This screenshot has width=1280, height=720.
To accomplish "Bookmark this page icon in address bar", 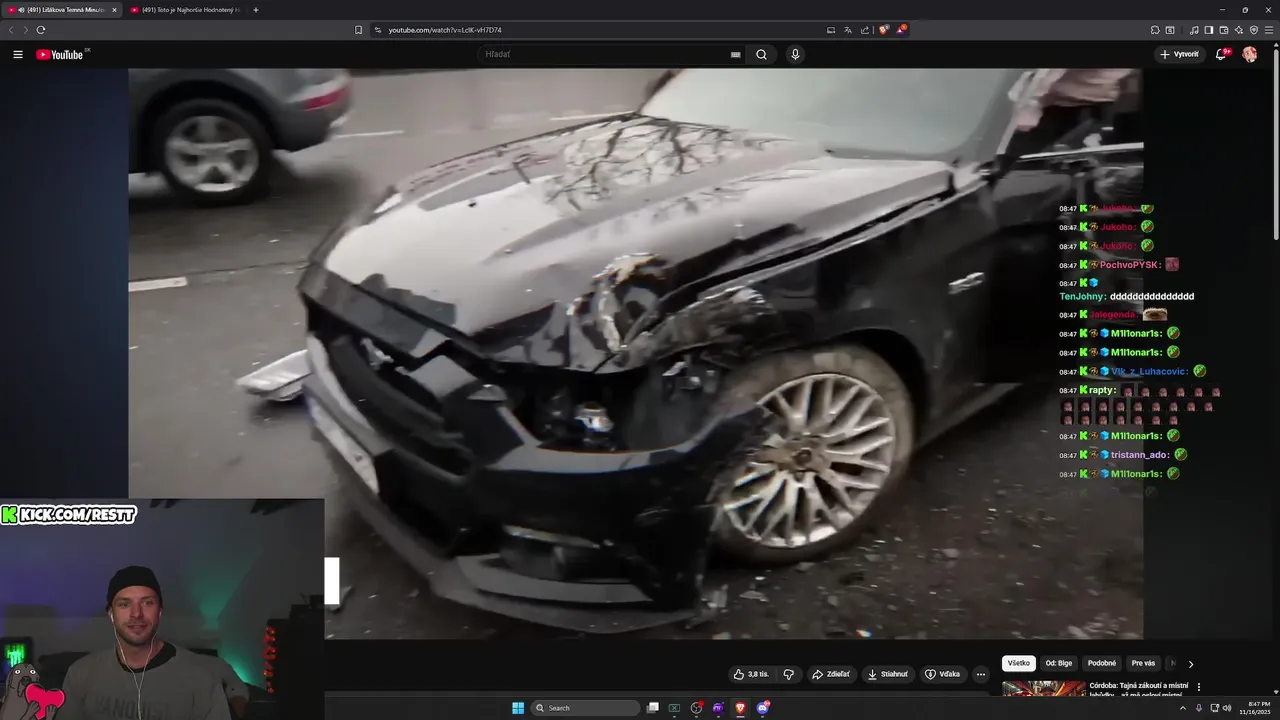I will (359, 30).
